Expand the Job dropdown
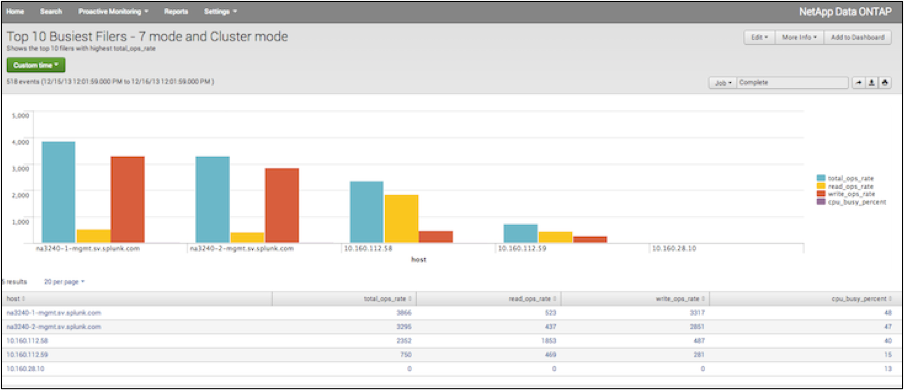The image size is (904, 390). click(x=722, y=82)
